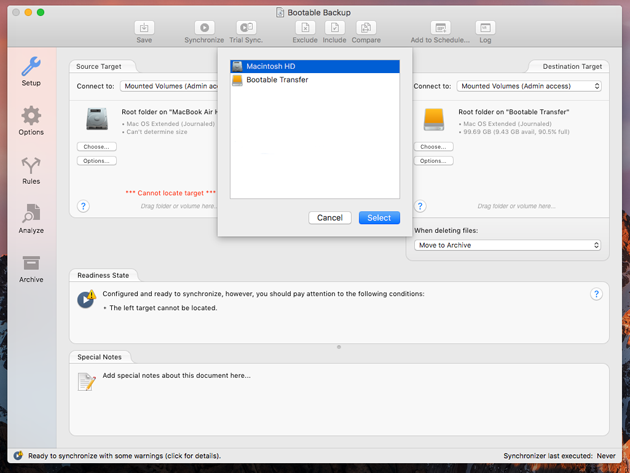Click Options button under Source Target
The height and width of the screenshot is (473, 630).
point(96,161)
